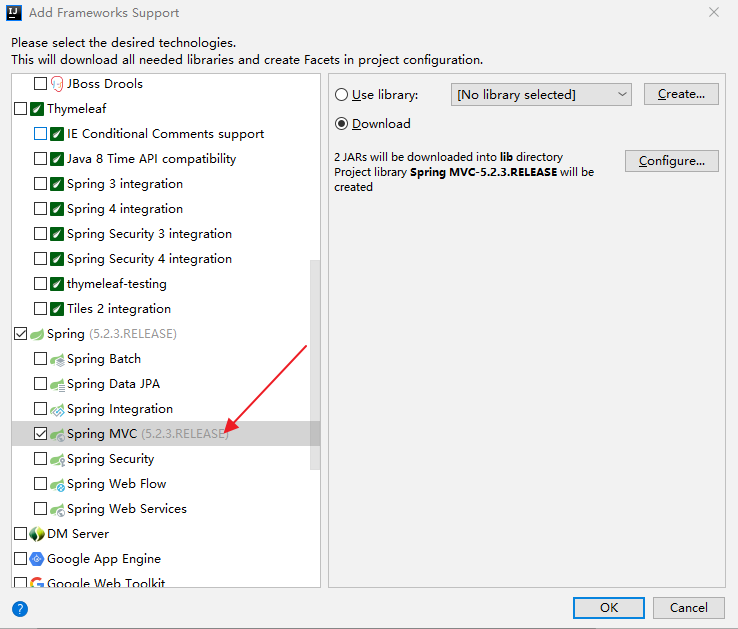Click the JBoss Drools framework icon
This screenshot has height=629, width=738.
coord(56,84)
